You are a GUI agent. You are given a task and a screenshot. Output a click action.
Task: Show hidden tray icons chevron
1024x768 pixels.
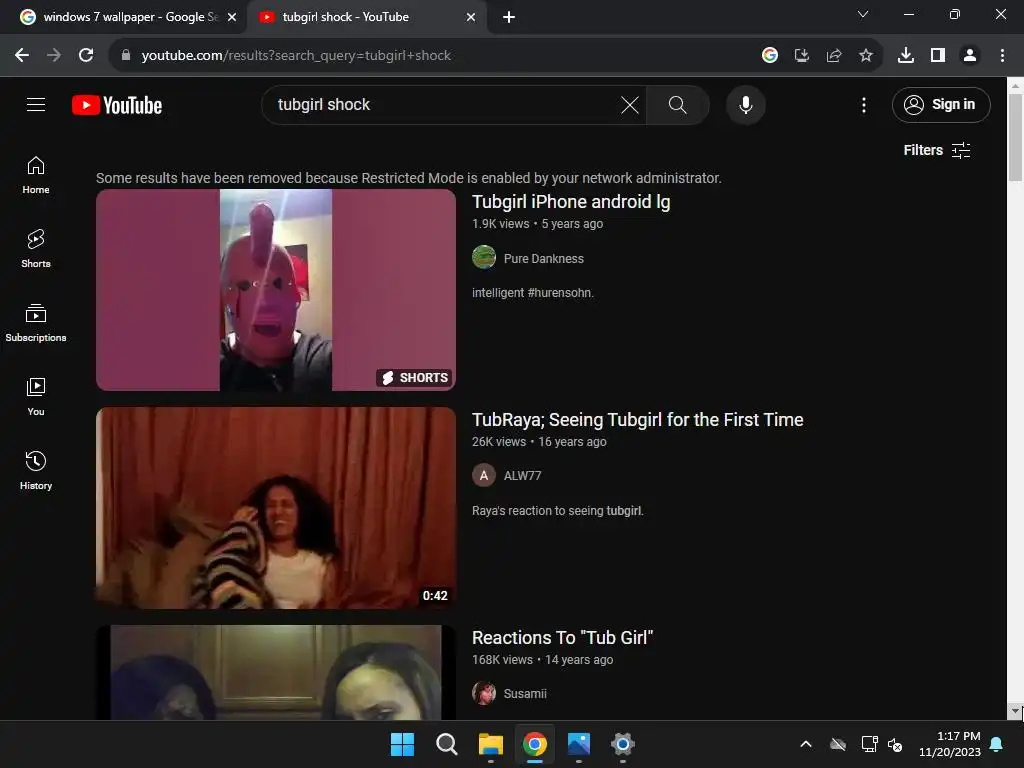tap(806, 744)
